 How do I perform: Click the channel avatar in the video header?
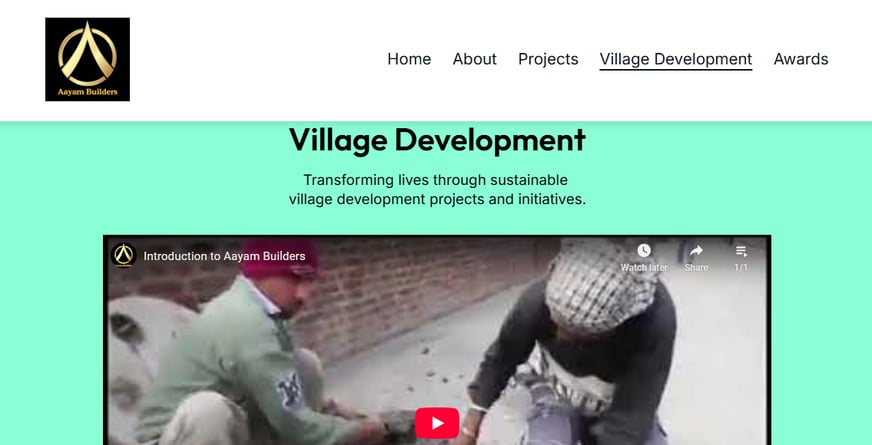tap(123, 256)
